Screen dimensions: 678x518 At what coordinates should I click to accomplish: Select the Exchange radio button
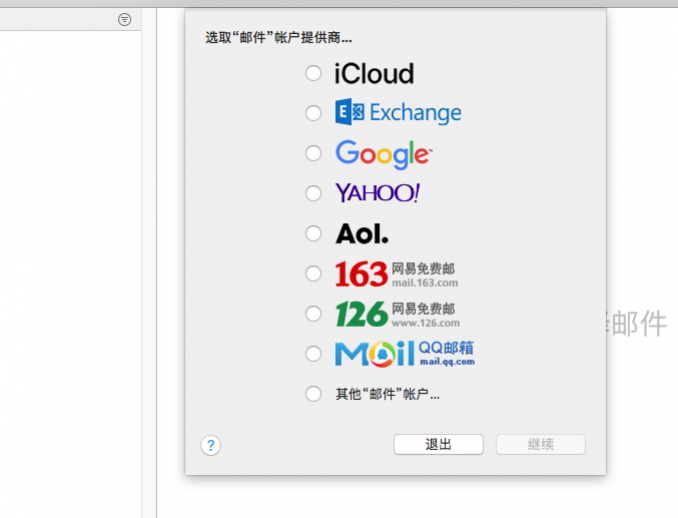click(x=313, y=113)
